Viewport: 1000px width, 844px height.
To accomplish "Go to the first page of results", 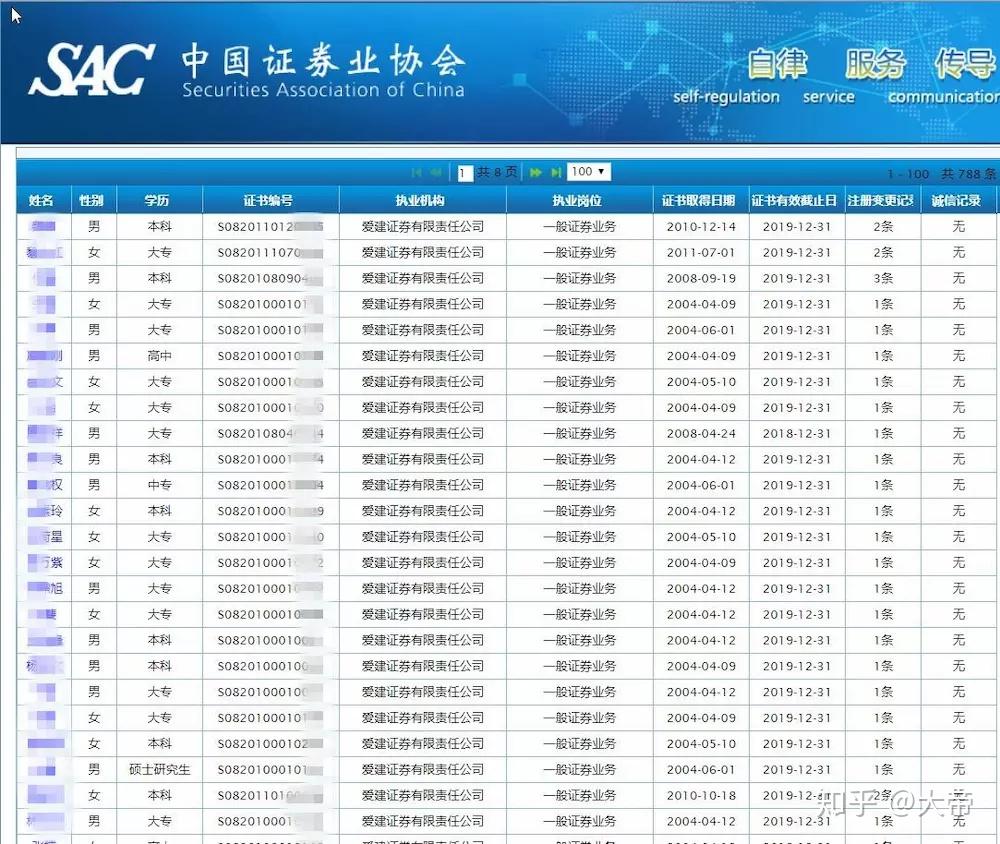I will coord(416,172).
